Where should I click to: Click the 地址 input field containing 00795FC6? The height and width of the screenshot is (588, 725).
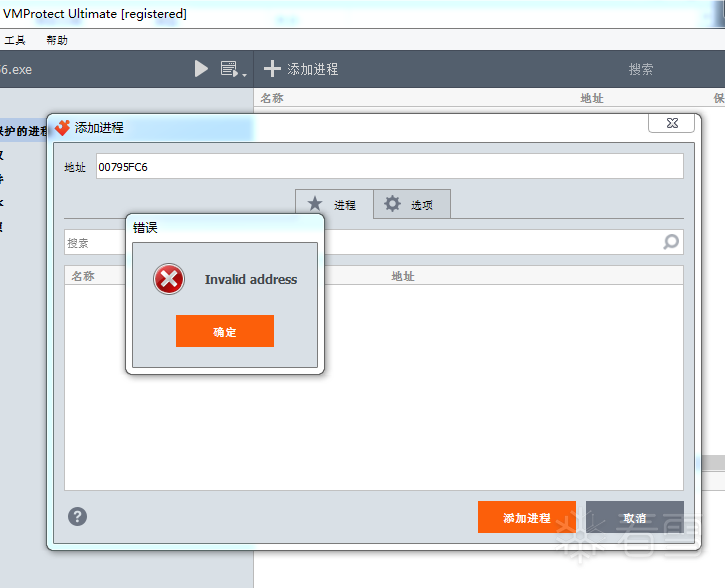coord(389,166)
